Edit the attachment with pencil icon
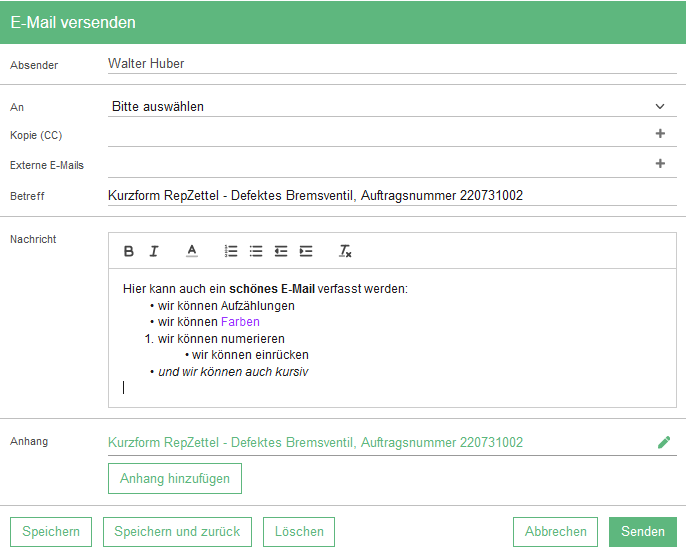The image size is (686, 555). (x=664, y=442)
